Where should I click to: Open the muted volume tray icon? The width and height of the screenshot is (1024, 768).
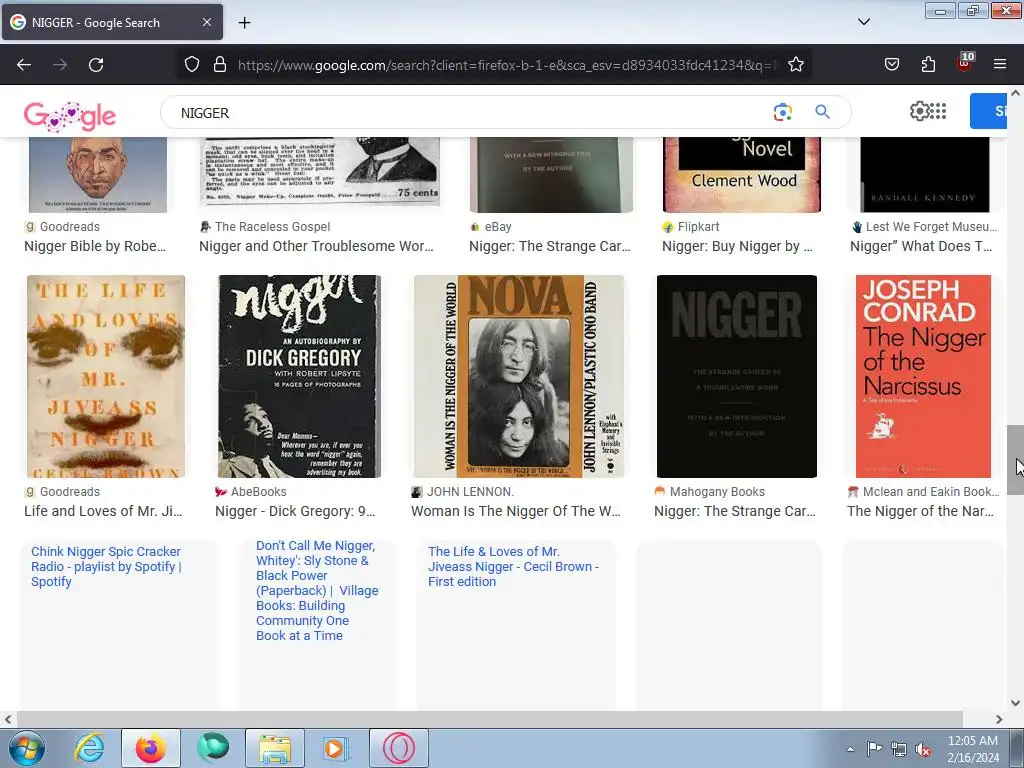click(x=923, y=749)
